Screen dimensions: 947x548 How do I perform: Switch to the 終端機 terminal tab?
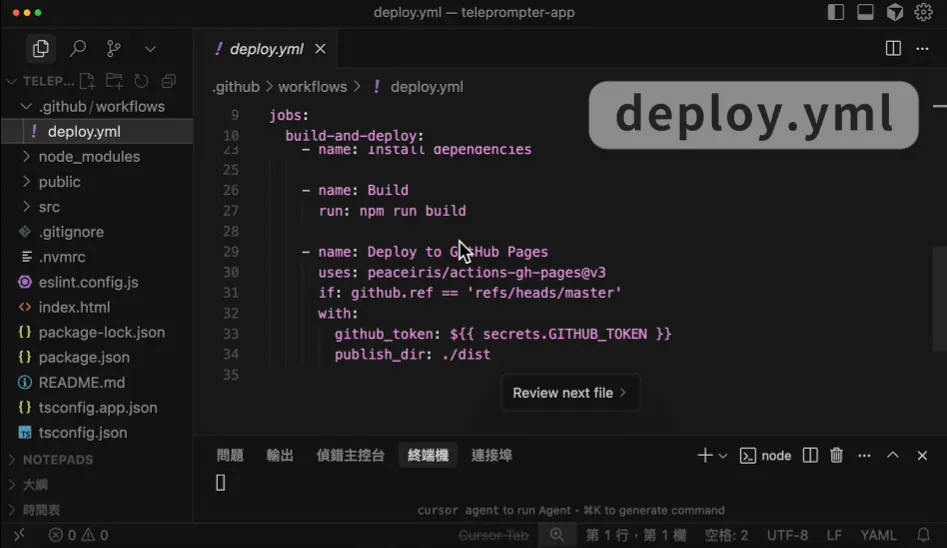(428, 456)
